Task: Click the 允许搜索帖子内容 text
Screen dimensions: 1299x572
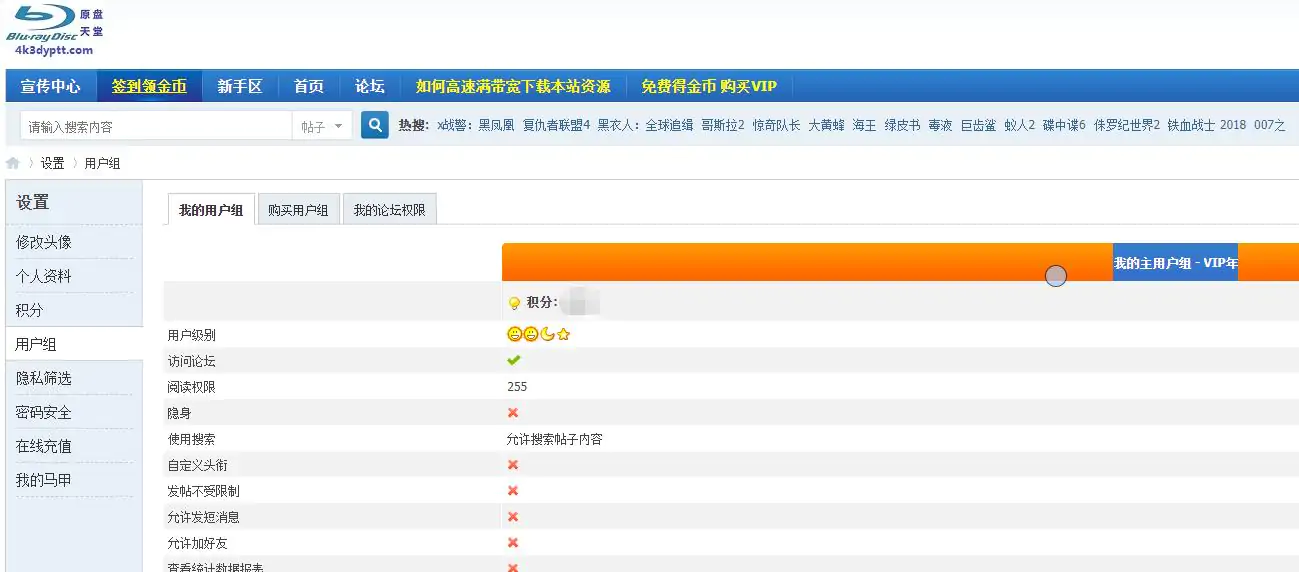Action: point(555,438)
